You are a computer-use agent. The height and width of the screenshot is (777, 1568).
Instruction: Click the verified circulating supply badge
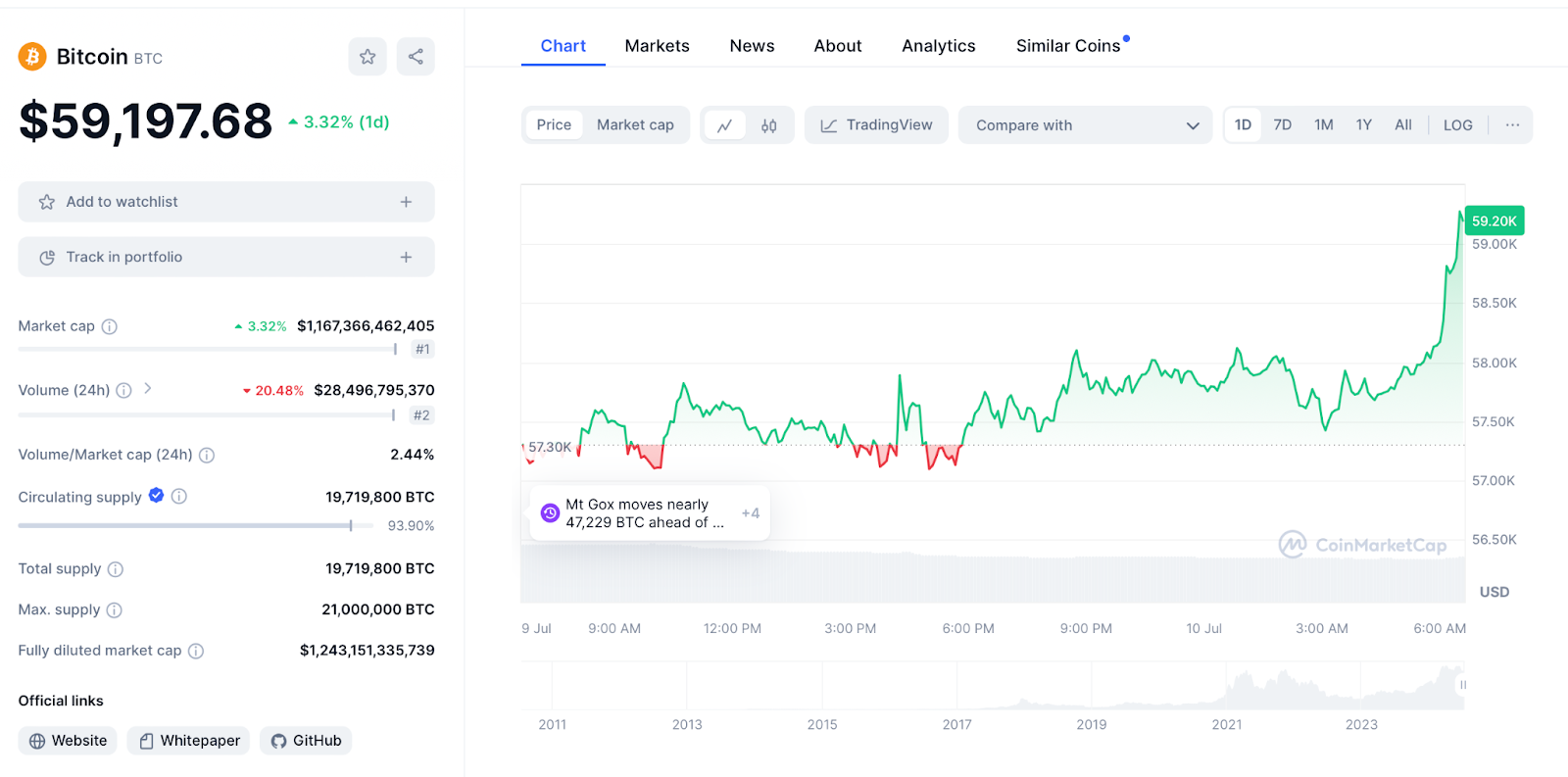156,496
